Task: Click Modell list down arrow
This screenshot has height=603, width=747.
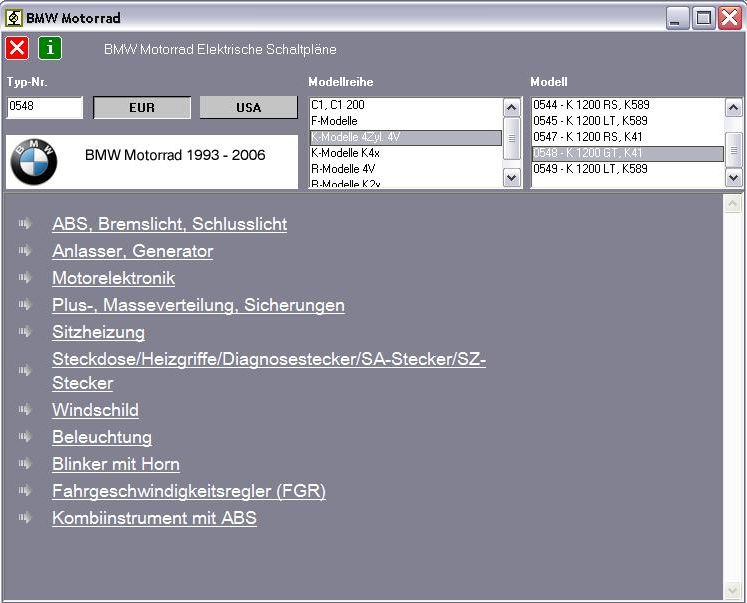Action: click(x=733, y=178)
